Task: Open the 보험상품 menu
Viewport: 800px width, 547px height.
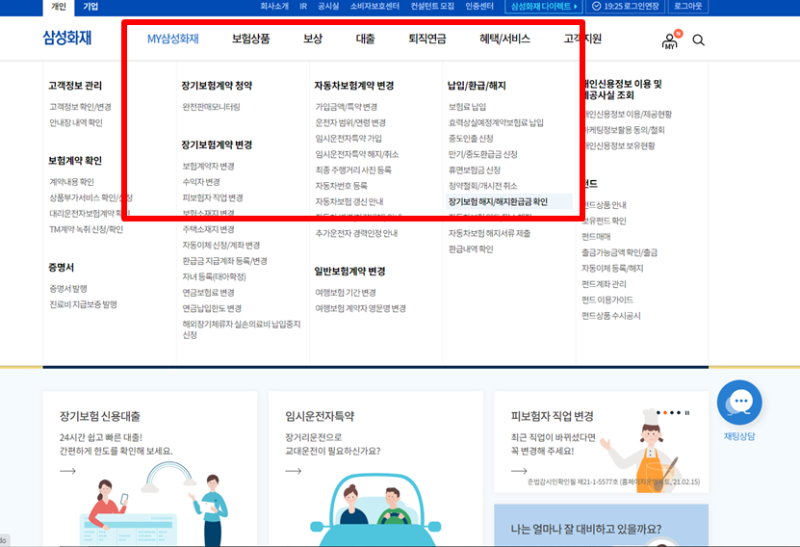Action: pyautogui.click(x=251, y=39)
